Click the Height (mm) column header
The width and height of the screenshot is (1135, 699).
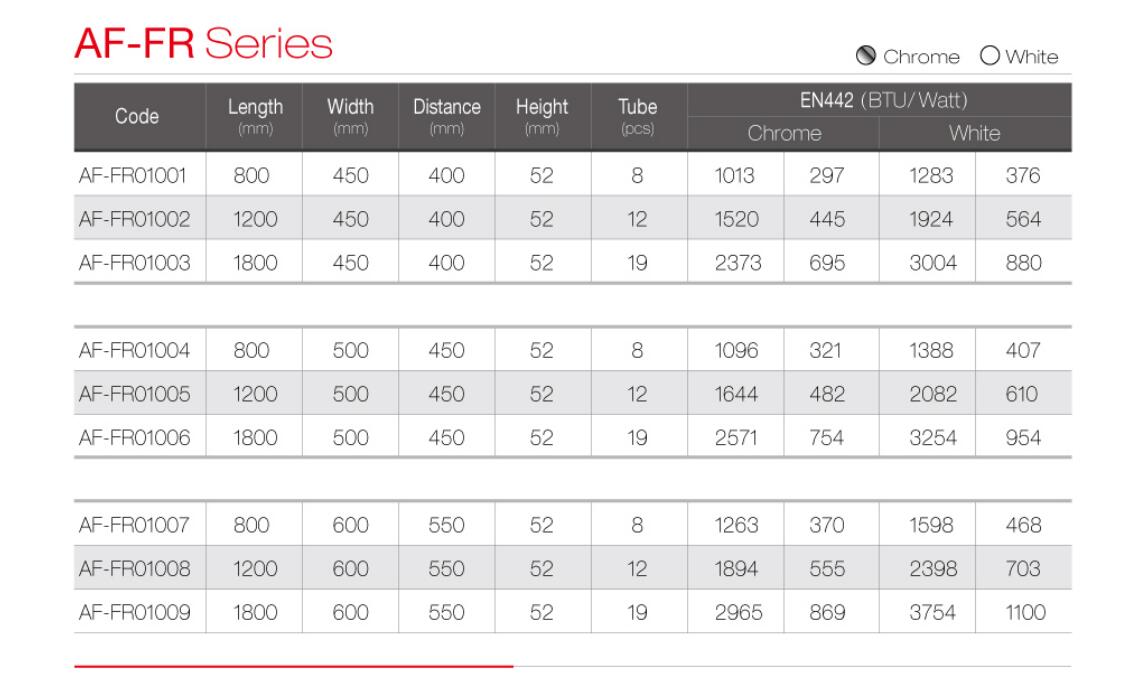click(542, 116)
